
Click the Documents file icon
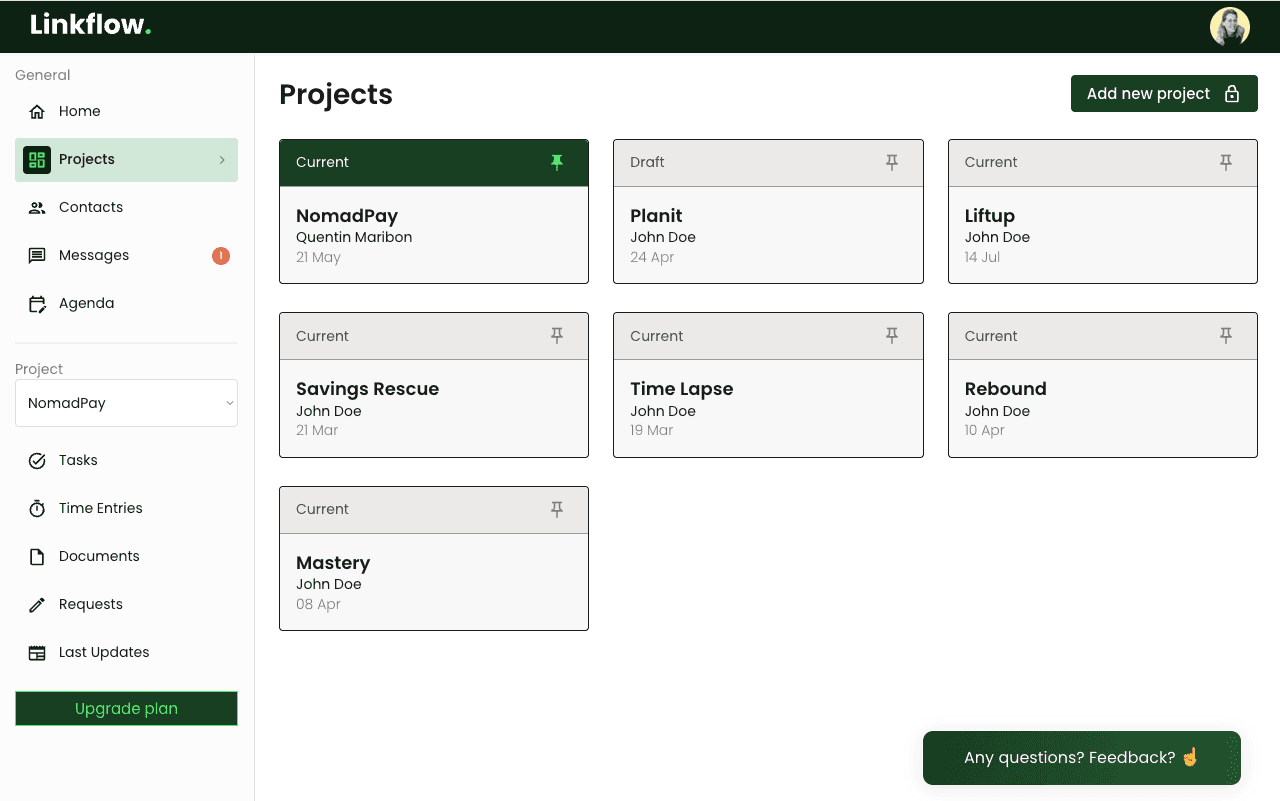[x=37, y=556]
